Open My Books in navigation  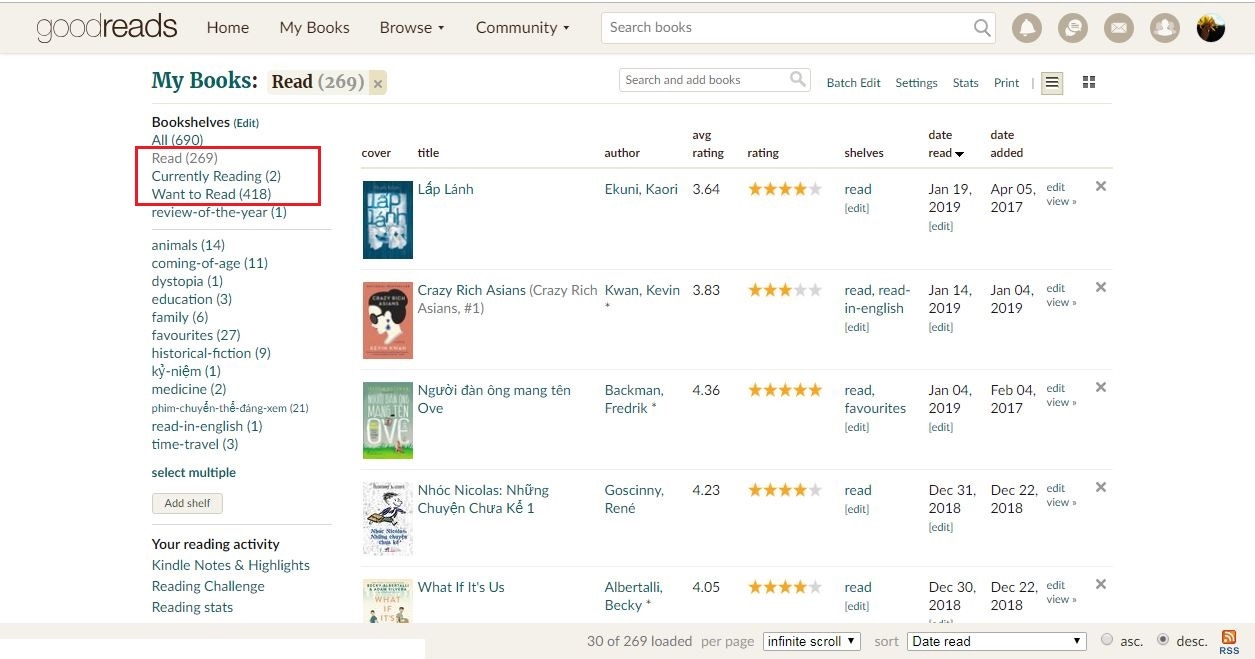pyautogui.click(x=315, y=27)
